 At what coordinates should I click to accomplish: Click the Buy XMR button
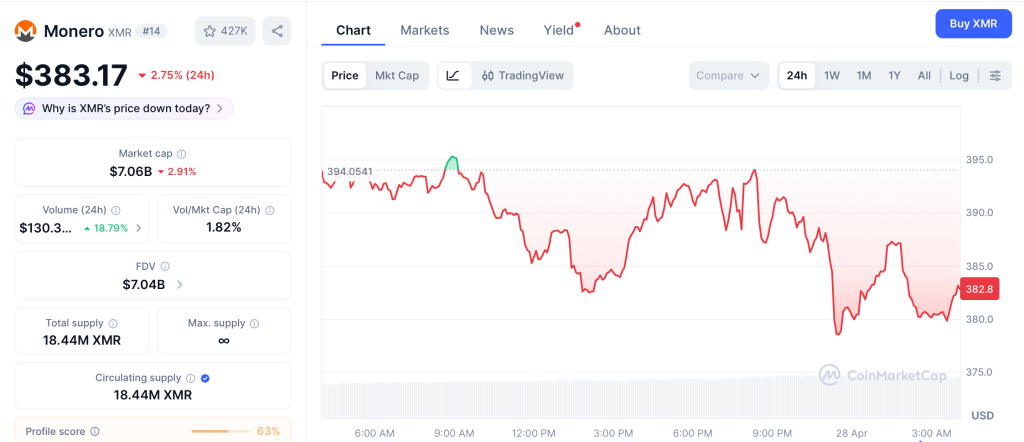pos(973,24)
